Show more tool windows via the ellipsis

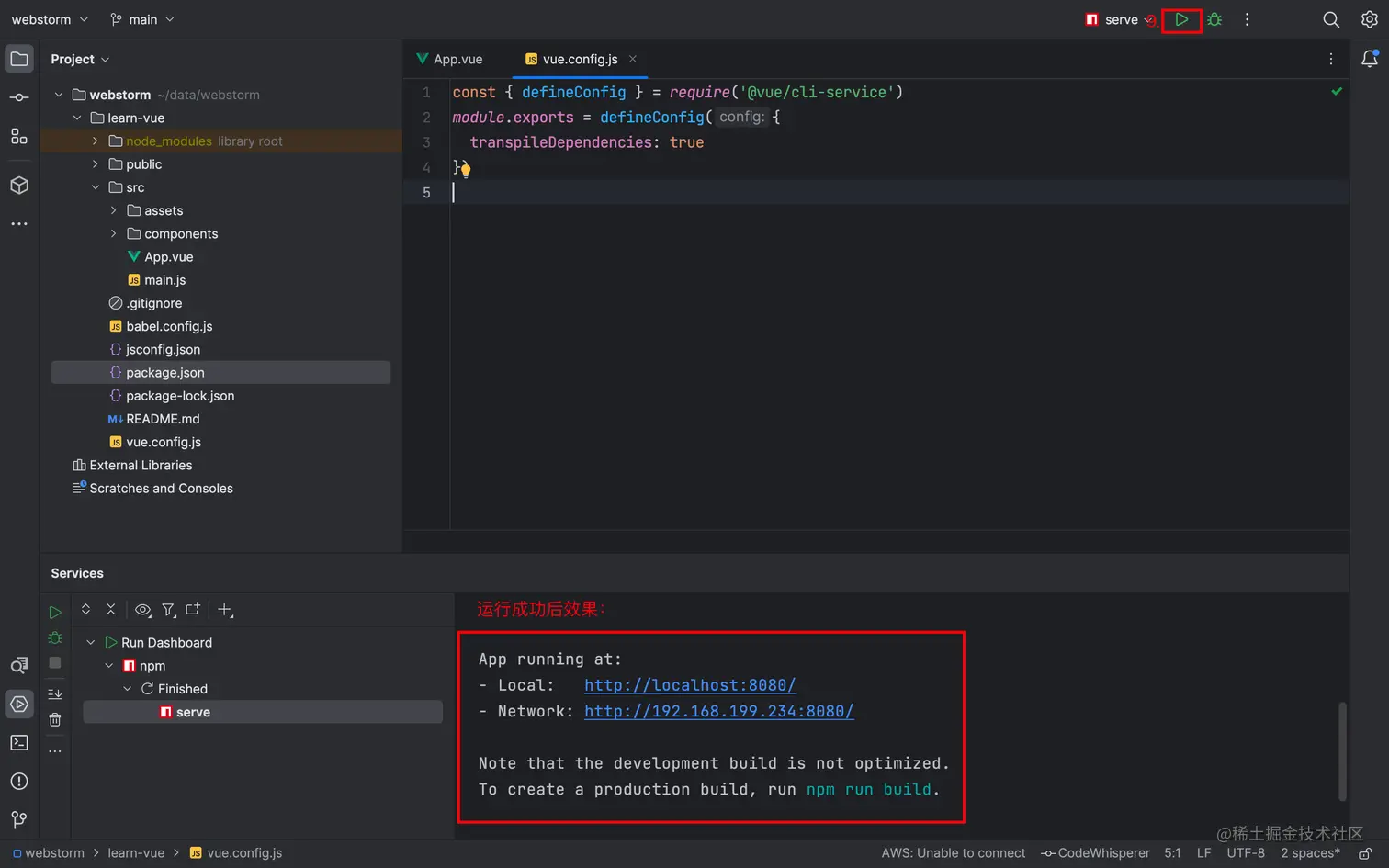(x=19, y=223)
